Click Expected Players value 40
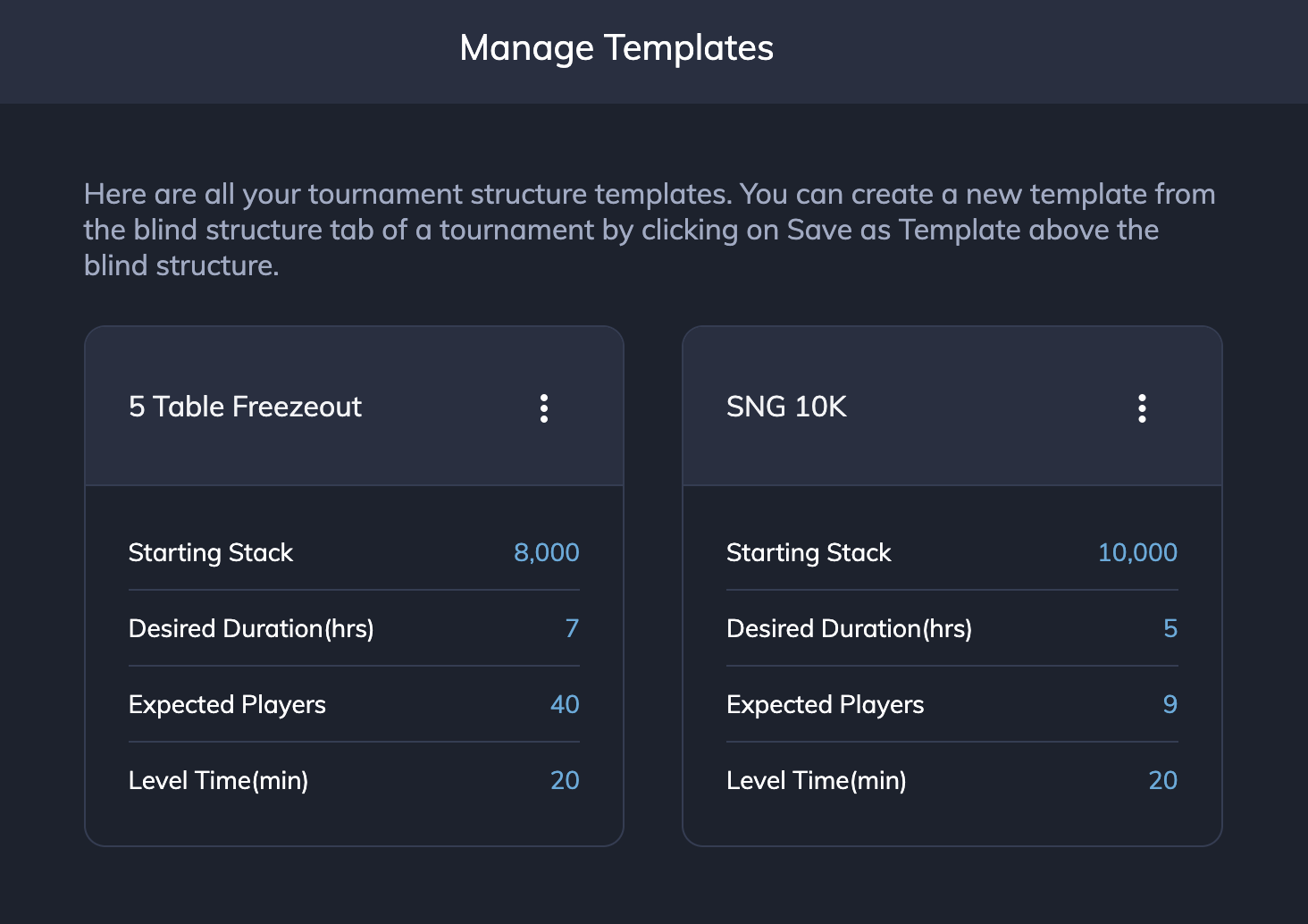This screenshot has width=1308, height=924. [x=565, y=704]
